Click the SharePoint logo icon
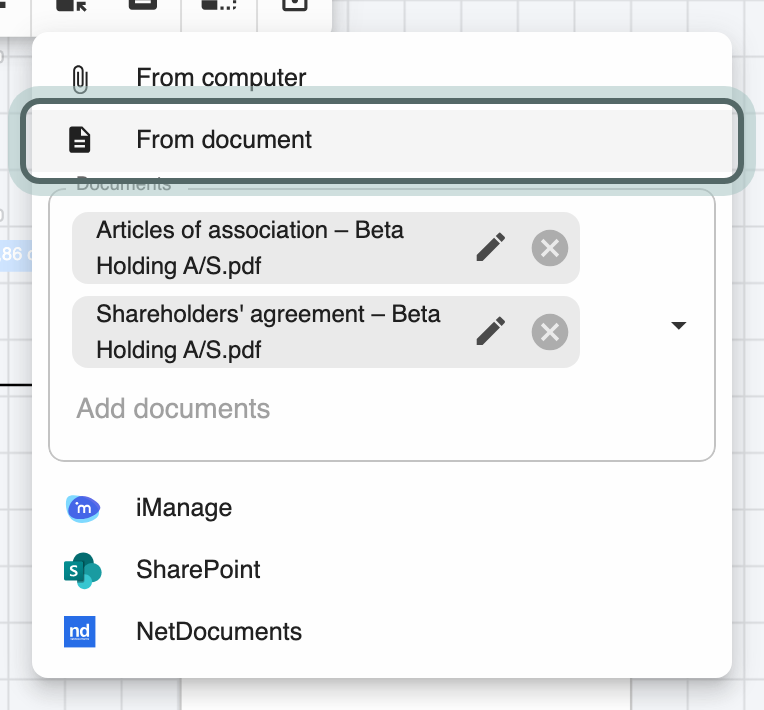Image resolution: width=764 pixels, height=710 pixels. pos(82,570)
